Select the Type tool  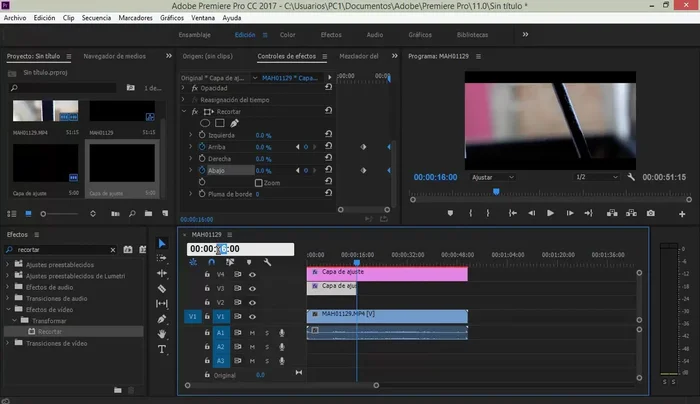162,349
